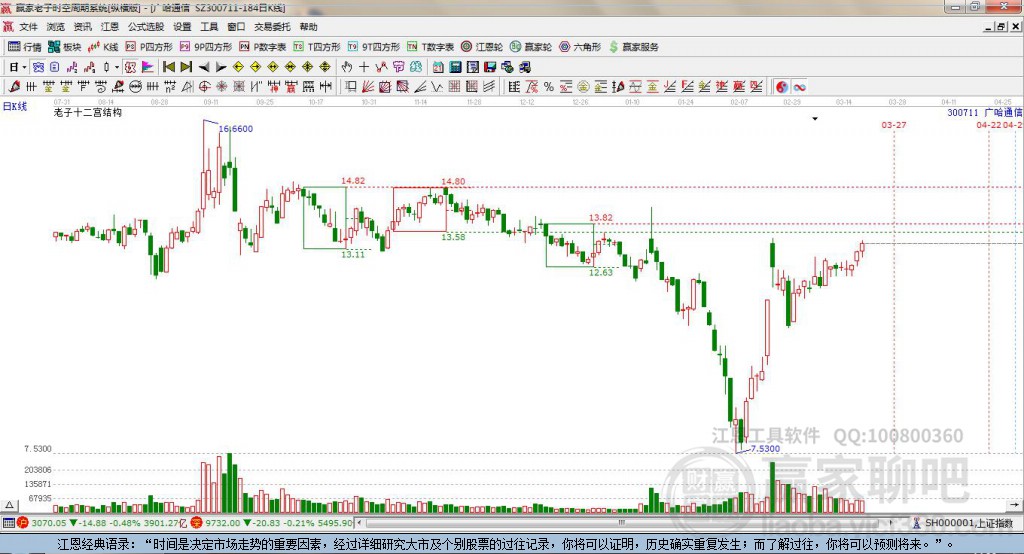
Task: Click the save diskette icon
Action: [490, 67]
